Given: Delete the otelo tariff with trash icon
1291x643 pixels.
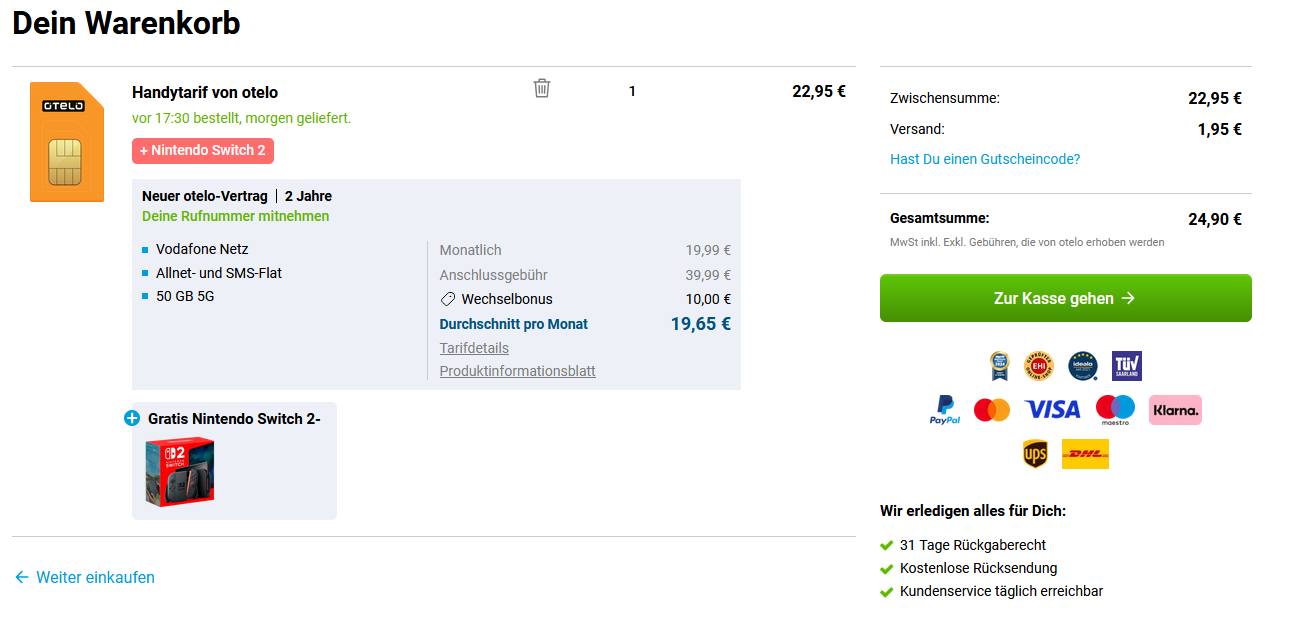Looking at the screenshot, I should [x=542, y=88].
